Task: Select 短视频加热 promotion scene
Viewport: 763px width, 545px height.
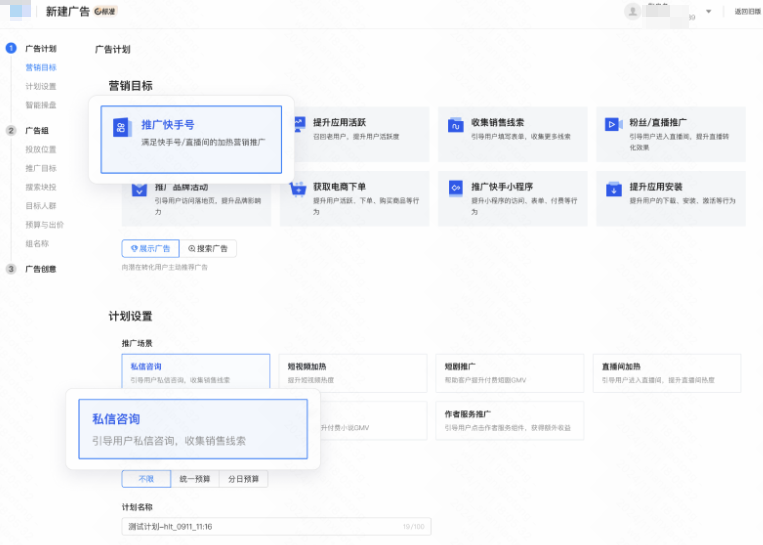Action: pos(353,373)
